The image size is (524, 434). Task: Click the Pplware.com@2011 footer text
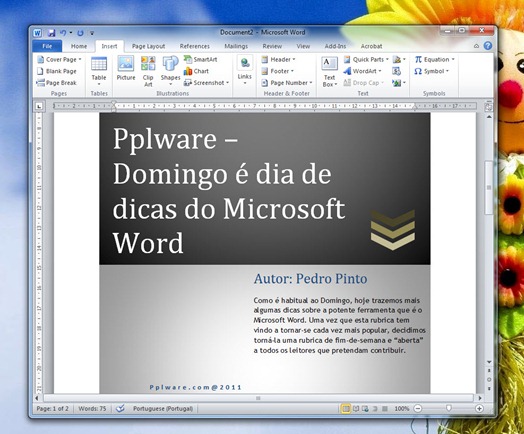click(195, 387)
